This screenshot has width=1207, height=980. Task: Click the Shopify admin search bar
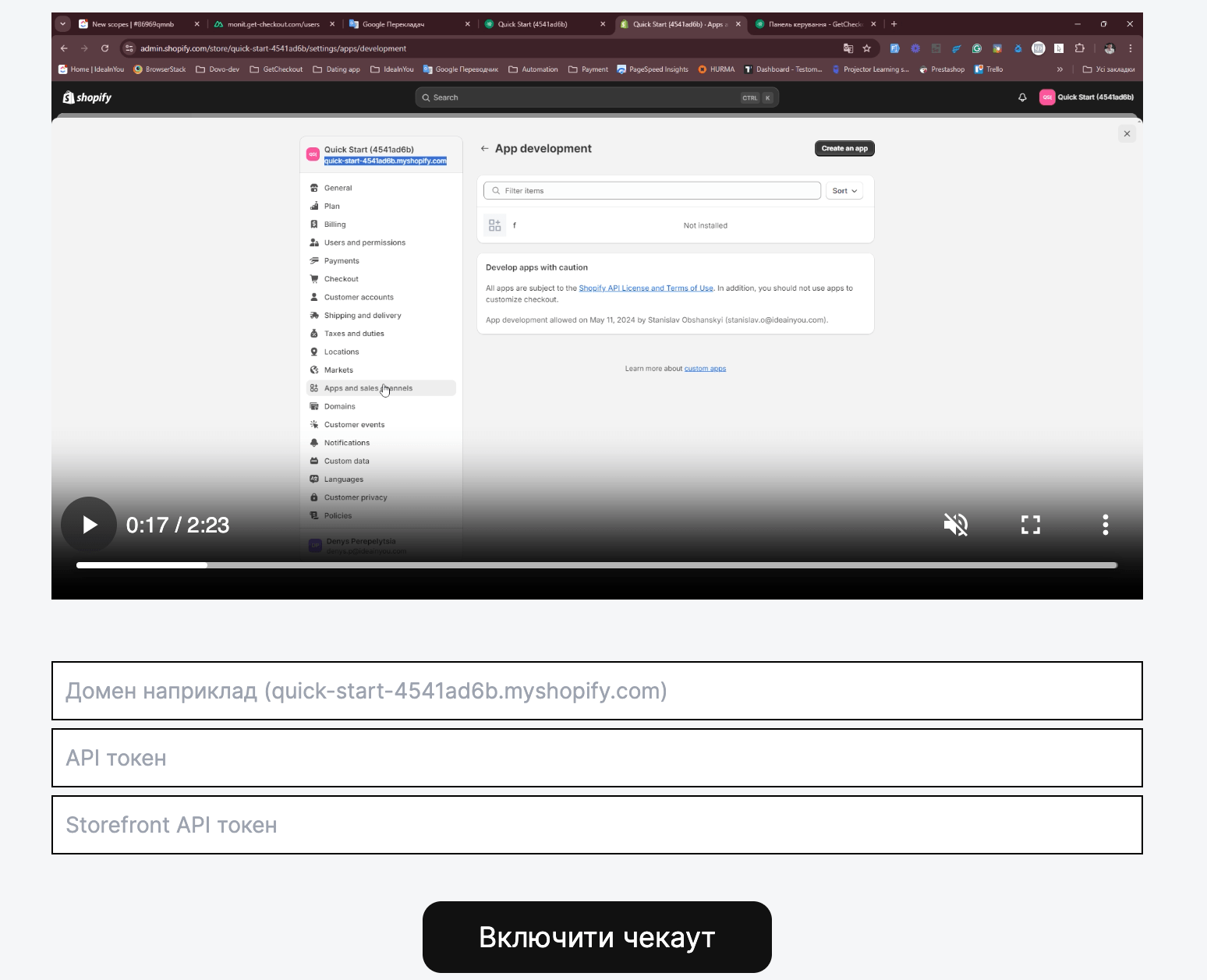pos(597,97)
